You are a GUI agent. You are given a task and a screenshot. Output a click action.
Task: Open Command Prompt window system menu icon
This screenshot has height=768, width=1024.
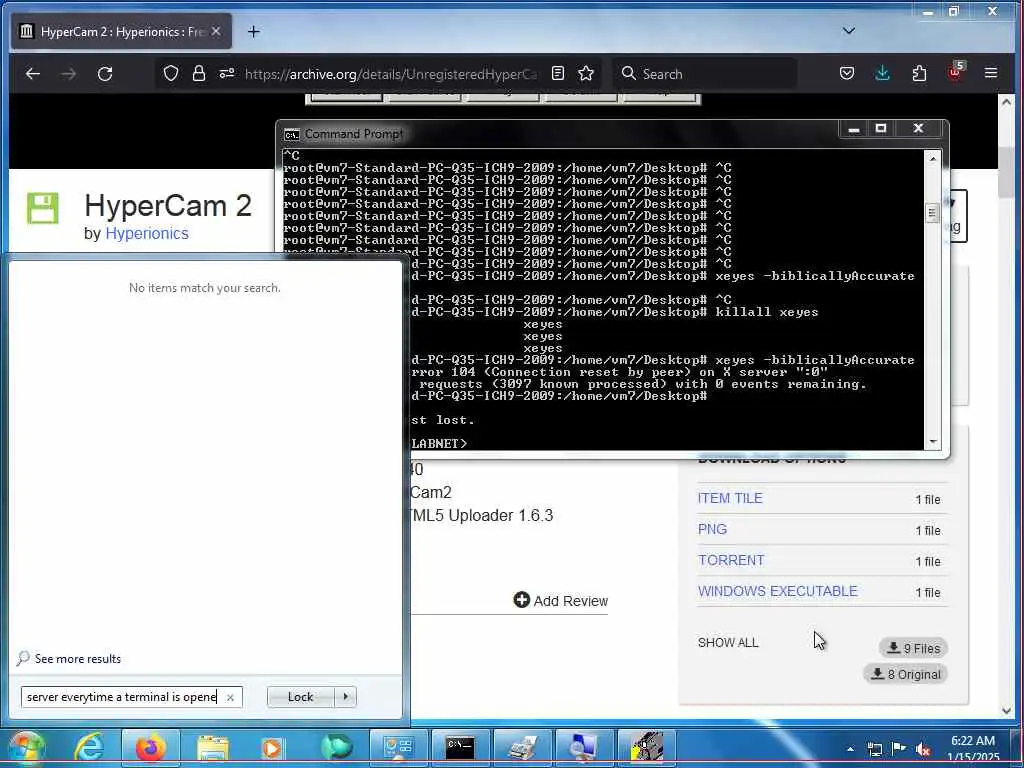291,135
